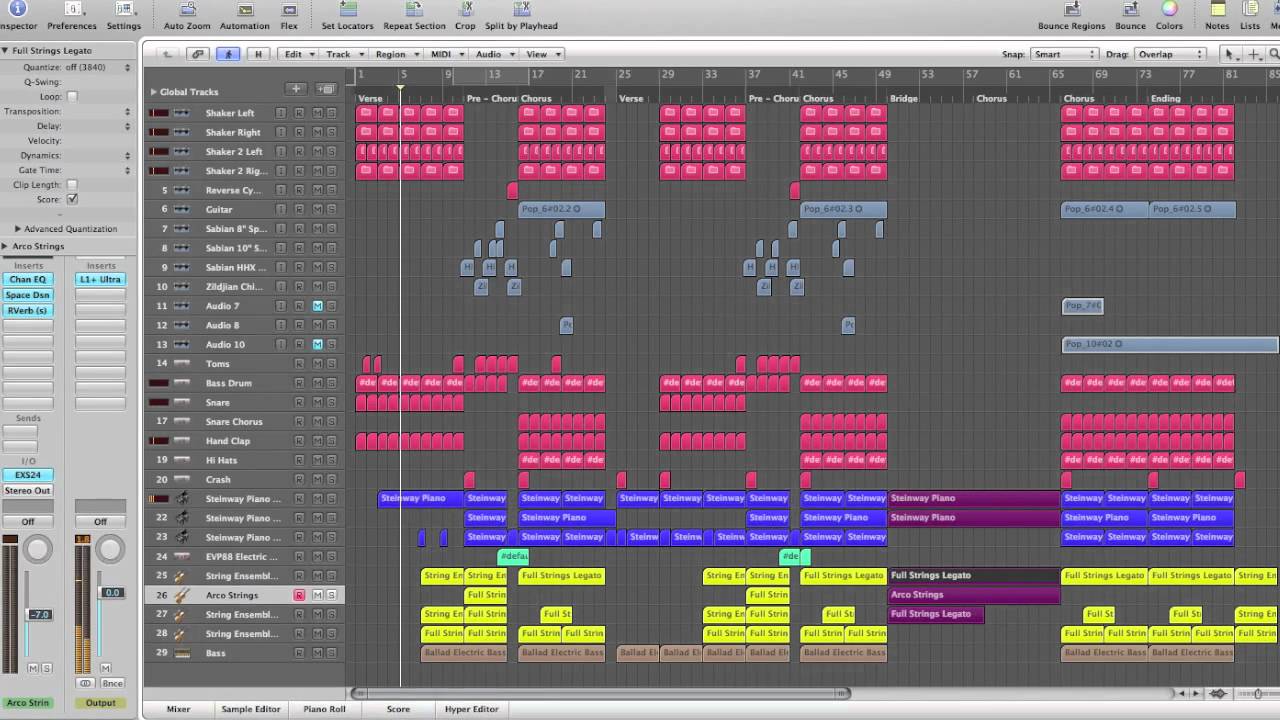
Task: Open the Piano Roll tab
Action: pos(324,709)
